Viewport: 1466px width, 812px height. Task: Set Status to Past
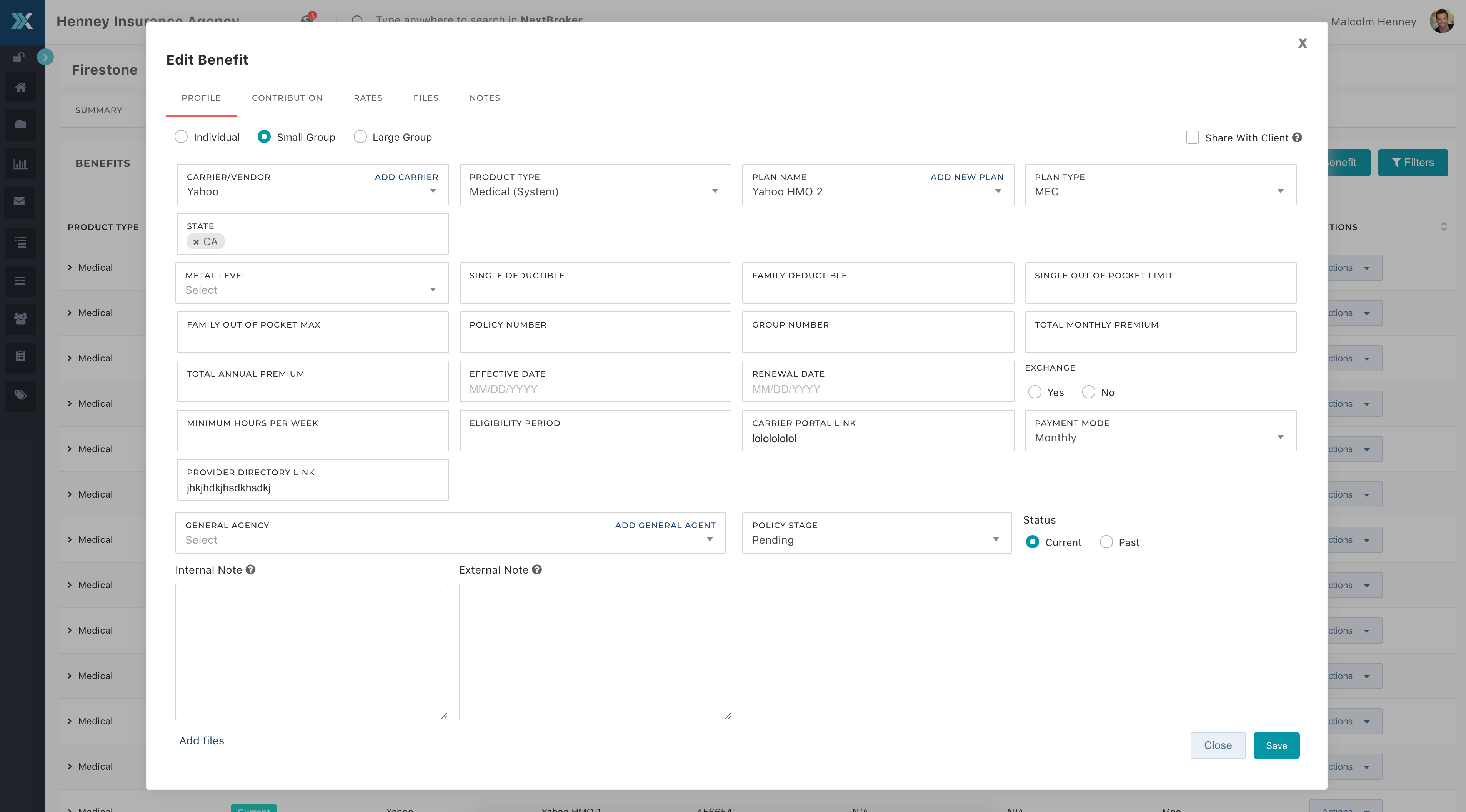(x=1106, y=542)
